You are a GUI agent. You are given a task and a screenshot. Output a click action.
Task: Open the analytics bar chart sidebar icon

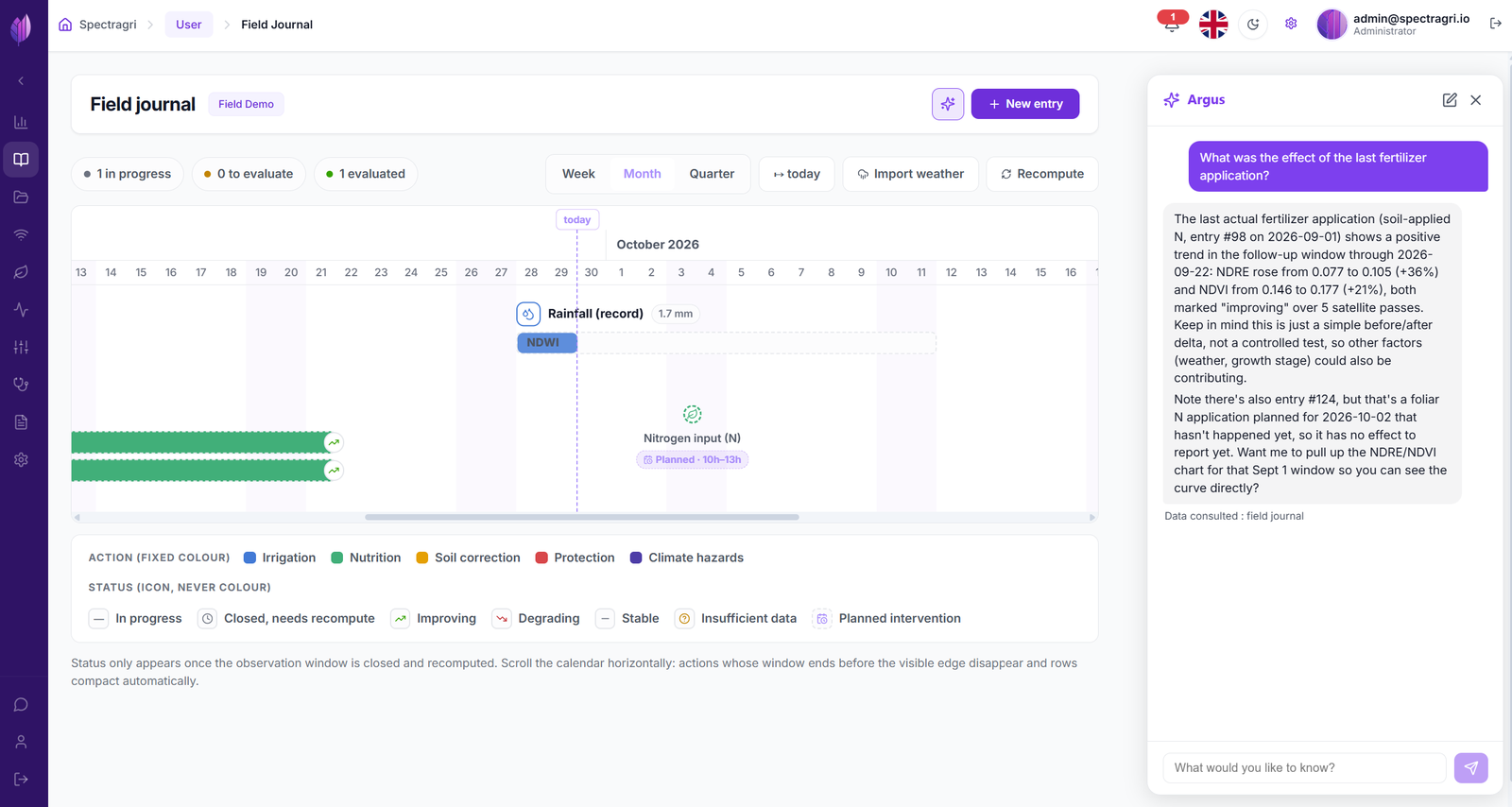coord(21,122)
